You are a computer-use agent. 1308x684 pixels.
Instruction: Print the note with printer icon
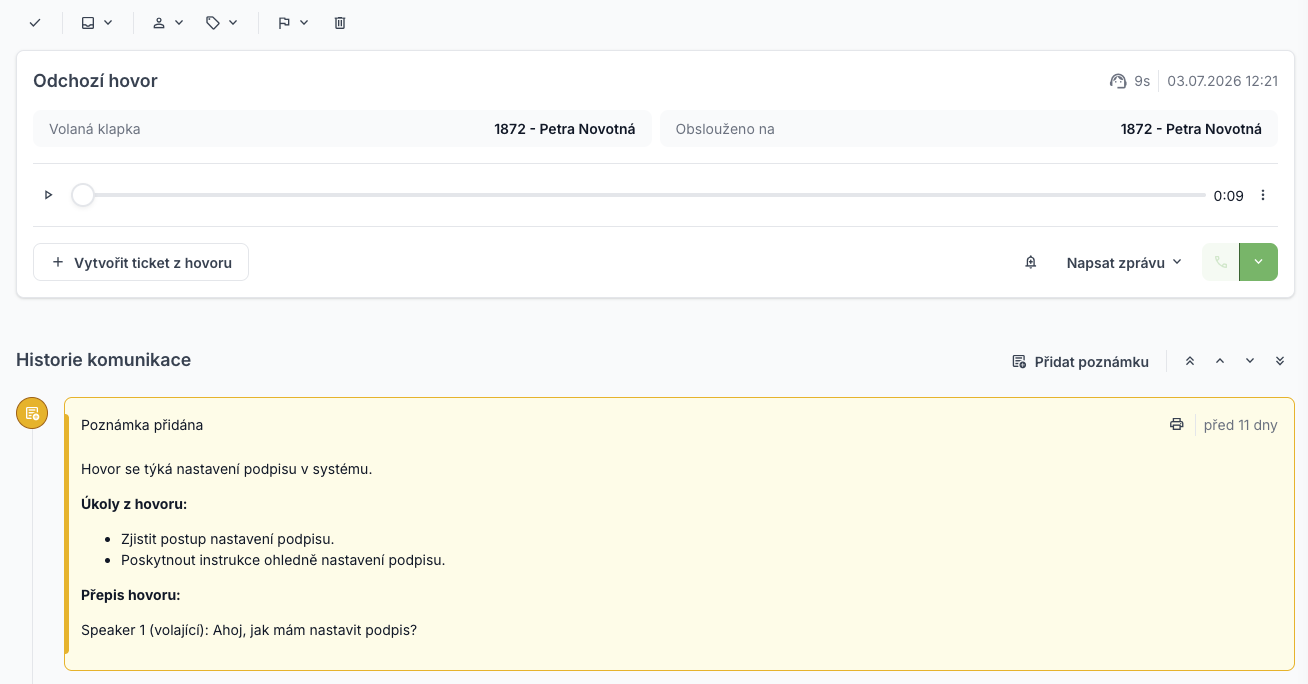click(x=1177, y=425)
